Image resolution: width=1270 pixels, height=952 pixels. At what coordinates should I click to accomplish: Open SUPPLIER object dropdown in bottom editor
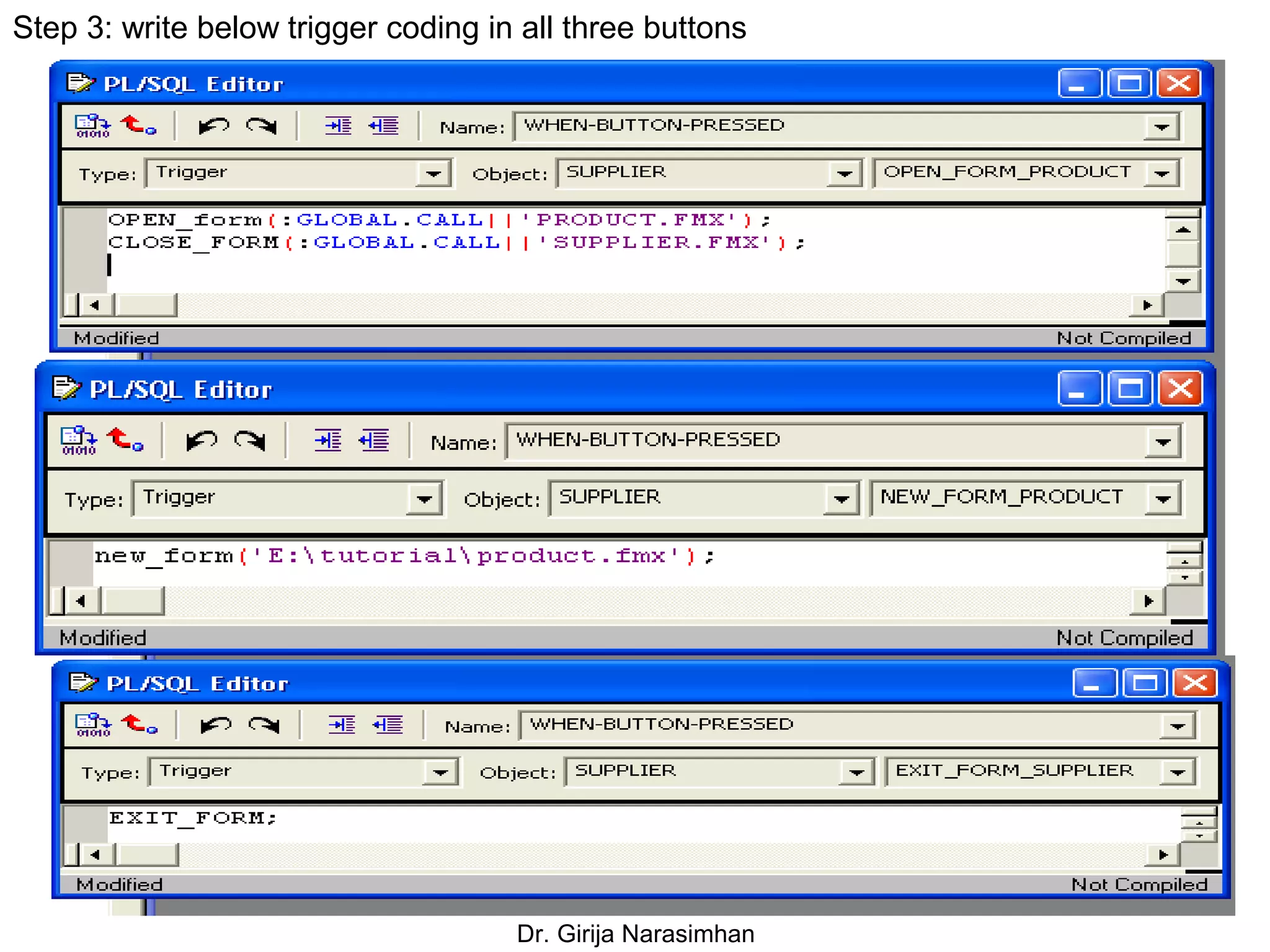point(856,772)
